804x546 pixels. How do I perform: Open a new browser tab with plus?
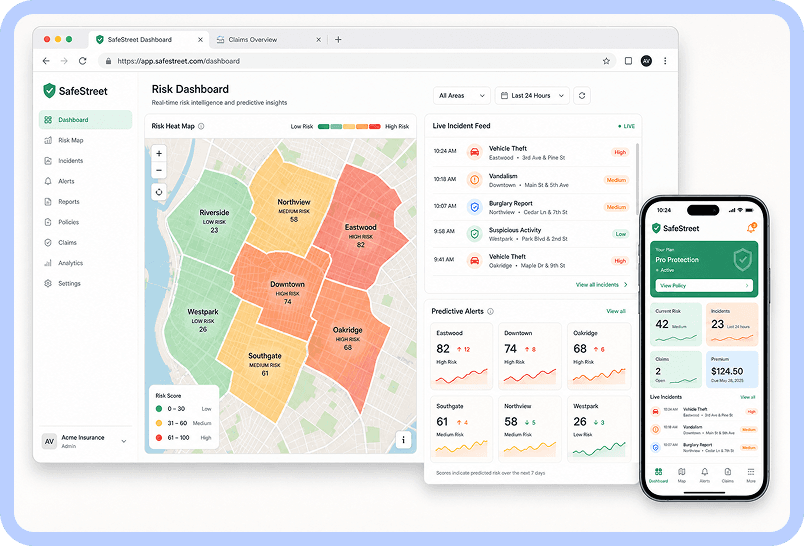[338, 39]
